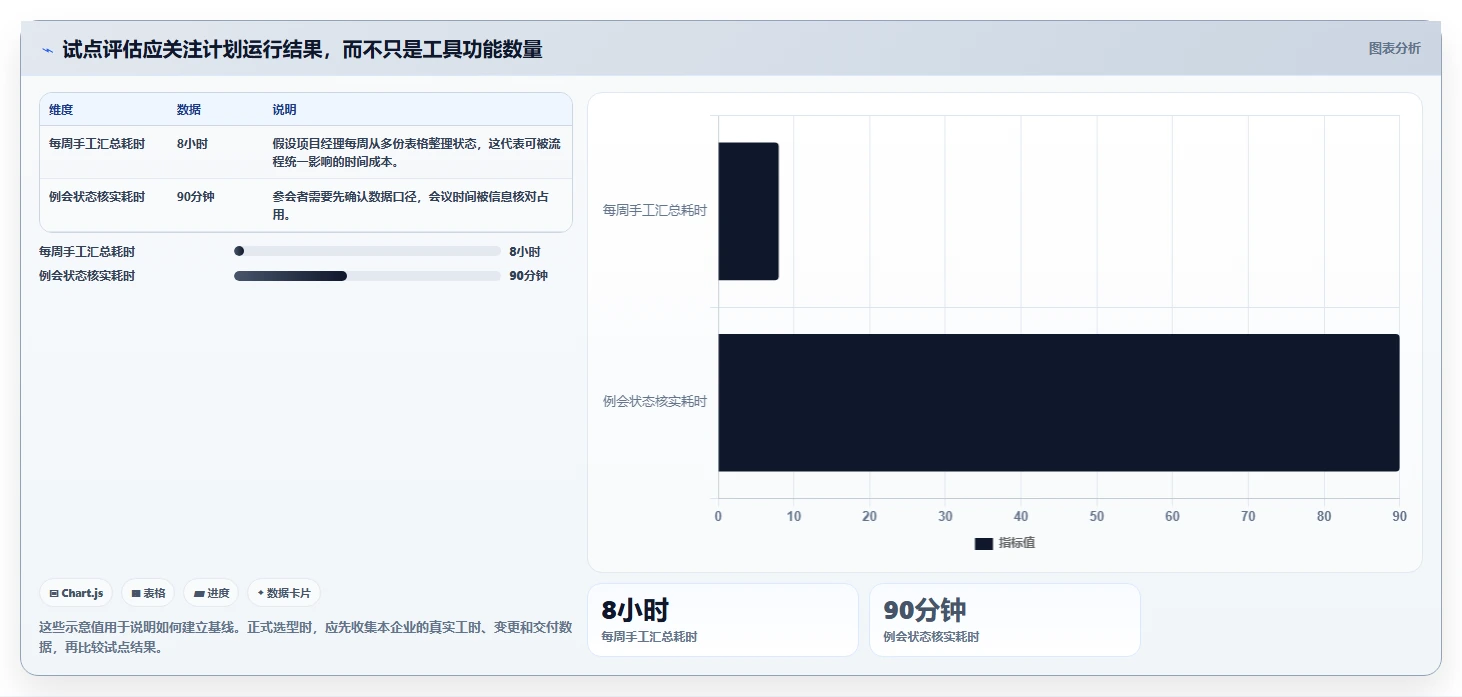Click the 说明 column header

[x=284, y=110]
